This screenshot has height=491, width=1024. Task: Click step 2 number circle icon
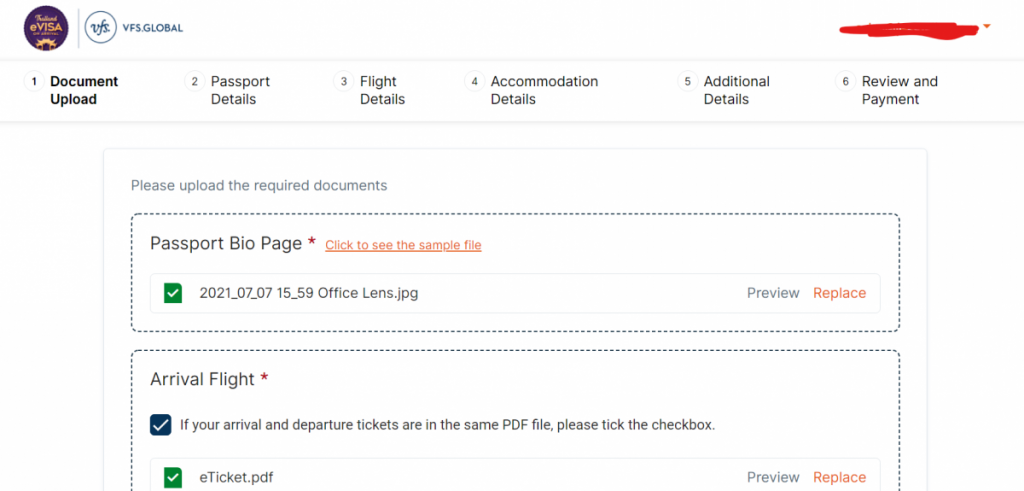click(194, 82)
